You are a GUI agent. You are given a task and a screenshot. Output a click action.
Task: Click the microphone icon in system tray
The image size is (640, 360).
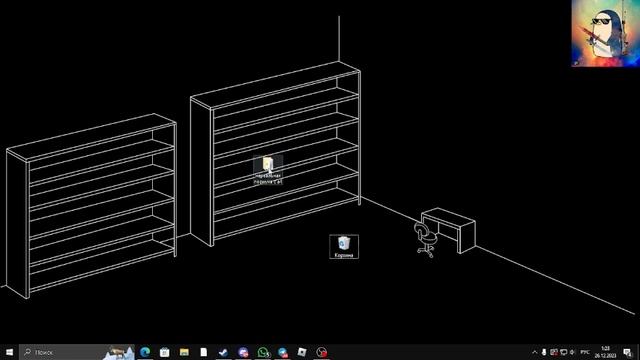pyautogui.click(x=544, y=352)
